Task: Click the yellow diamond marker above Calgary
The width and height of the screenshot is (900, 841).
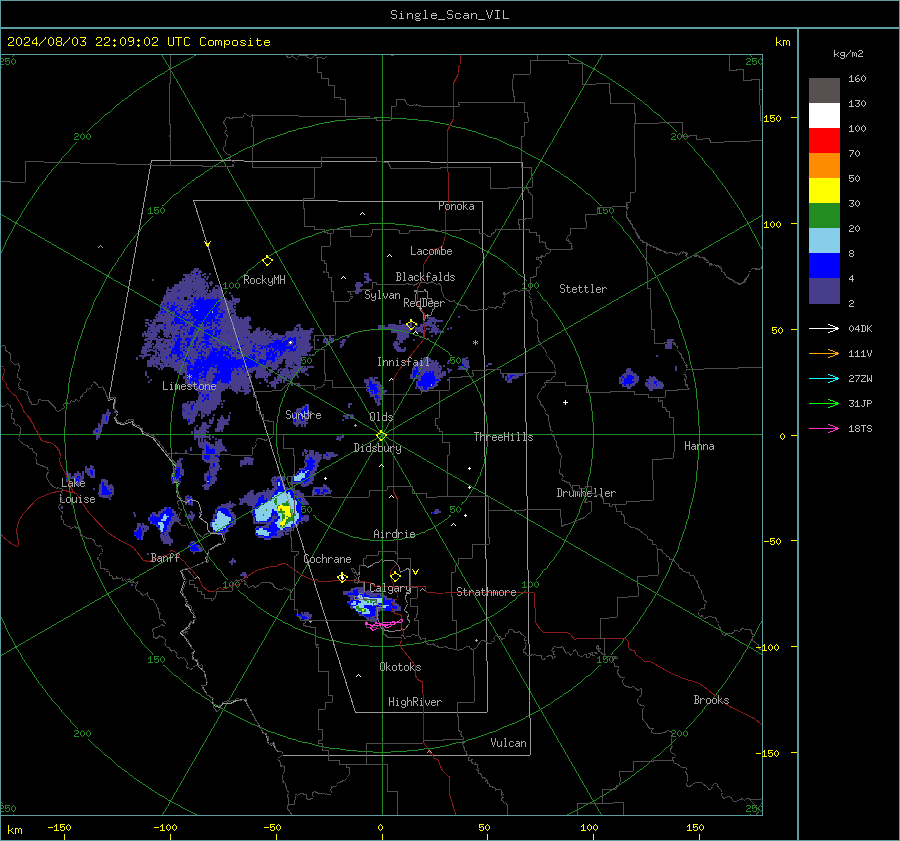Action: pos(395,576)
